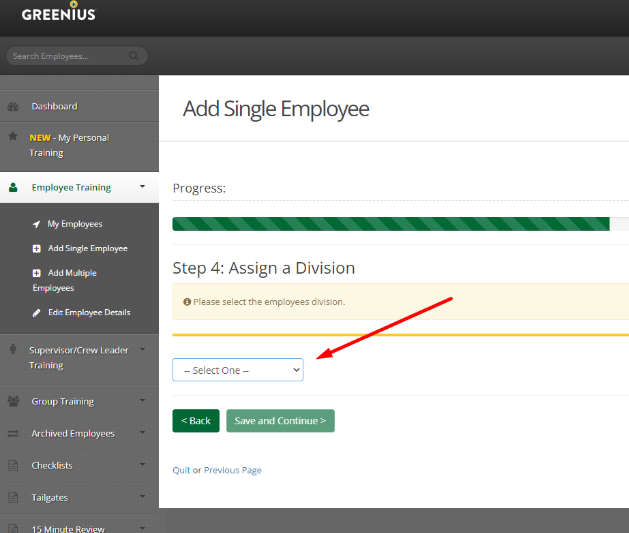This screenshot has width=629, height=533.
Task: Click the Step 4: Assign a Division heading
Action: click(264, 268)
